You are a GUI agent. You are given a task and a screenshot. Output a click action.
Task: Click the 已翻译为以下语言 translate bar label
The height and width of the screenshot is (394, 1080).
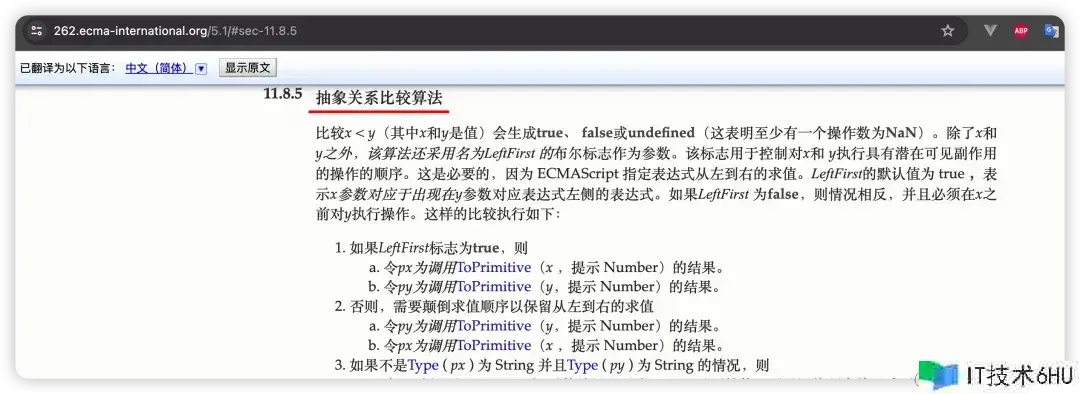coord(68,68)
